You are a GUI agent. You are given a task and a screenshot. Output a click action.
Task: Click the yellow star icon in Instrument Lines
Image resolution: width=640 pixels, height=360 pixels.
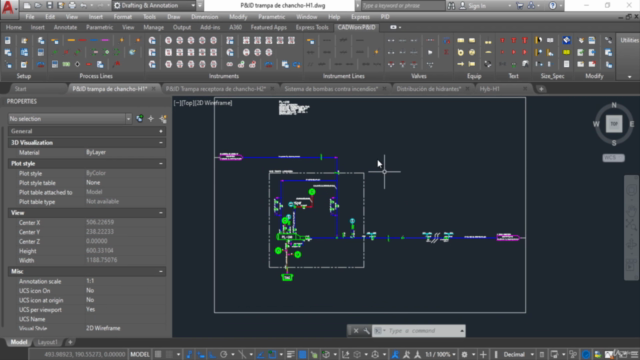coord(376,52)
